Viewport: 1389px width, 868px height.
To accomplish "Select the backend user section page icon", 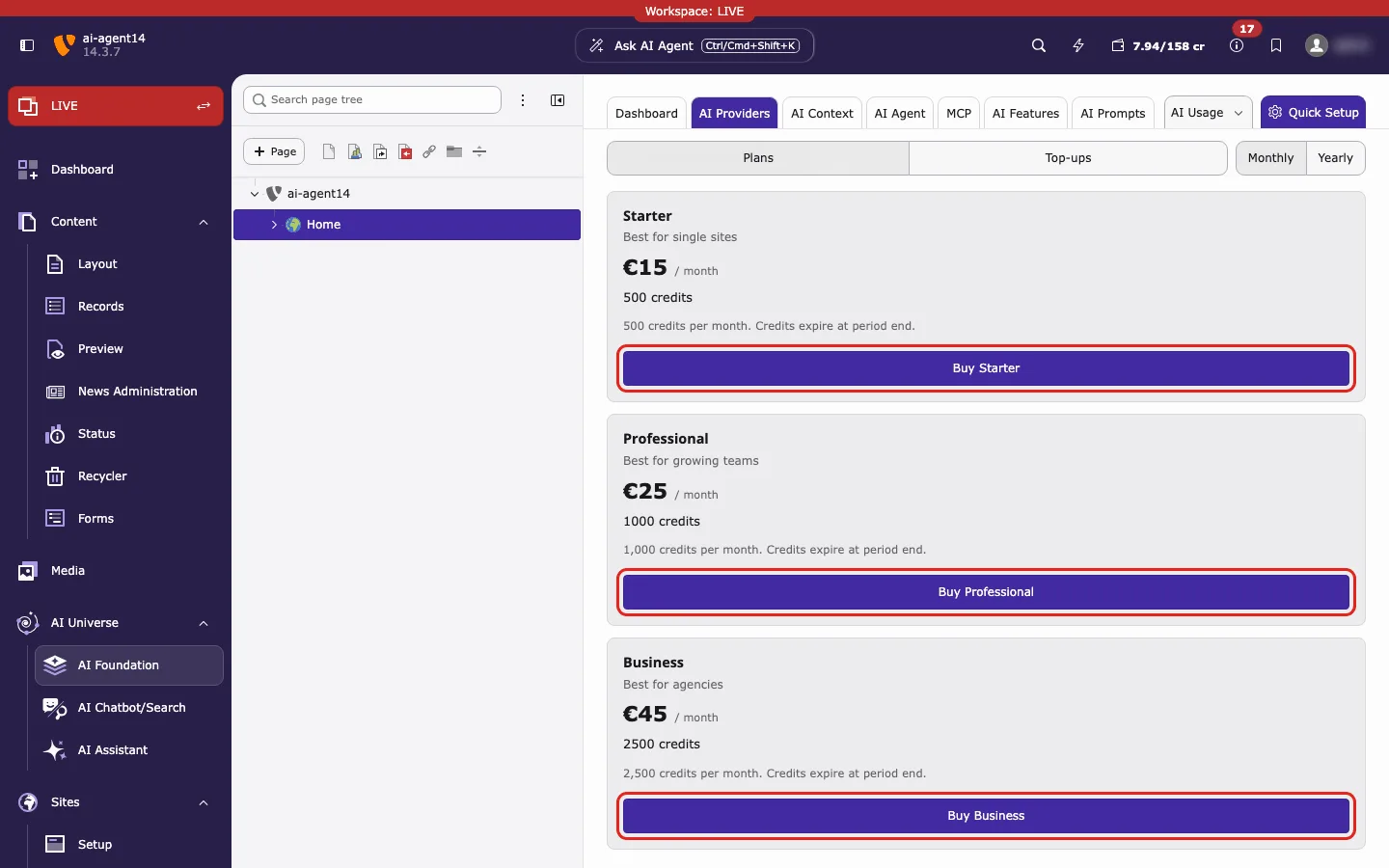I will point(355,151).
